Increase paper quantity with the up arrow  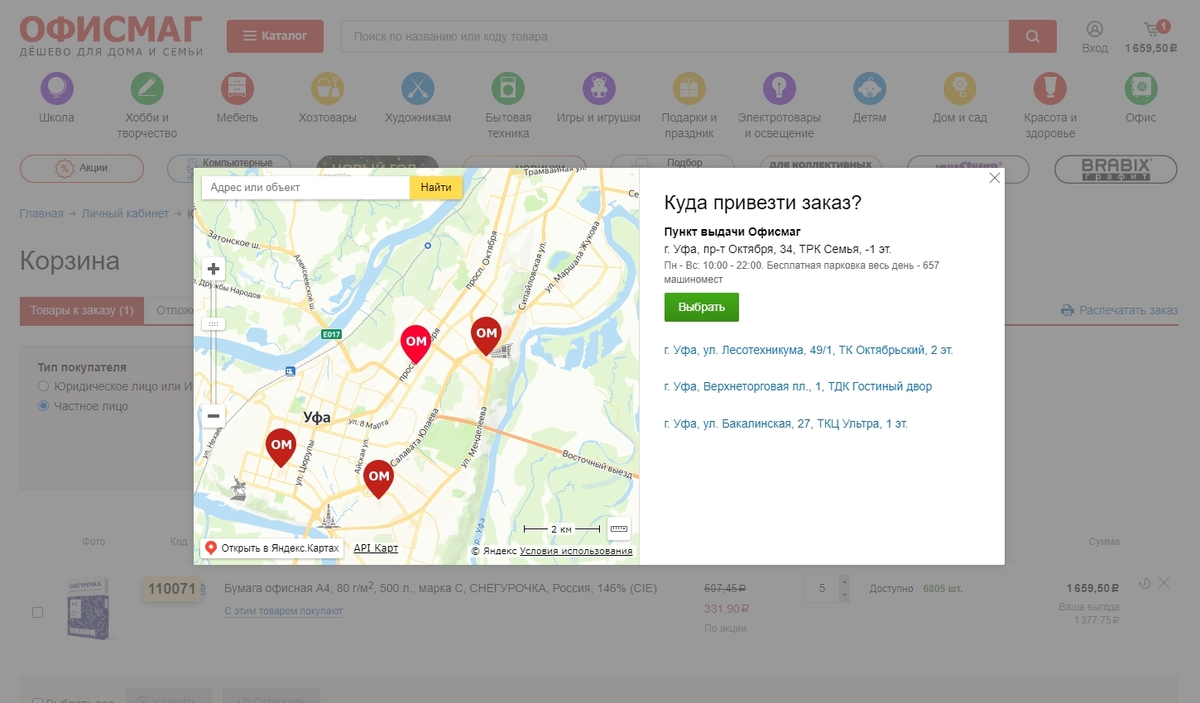coord(844,582)
